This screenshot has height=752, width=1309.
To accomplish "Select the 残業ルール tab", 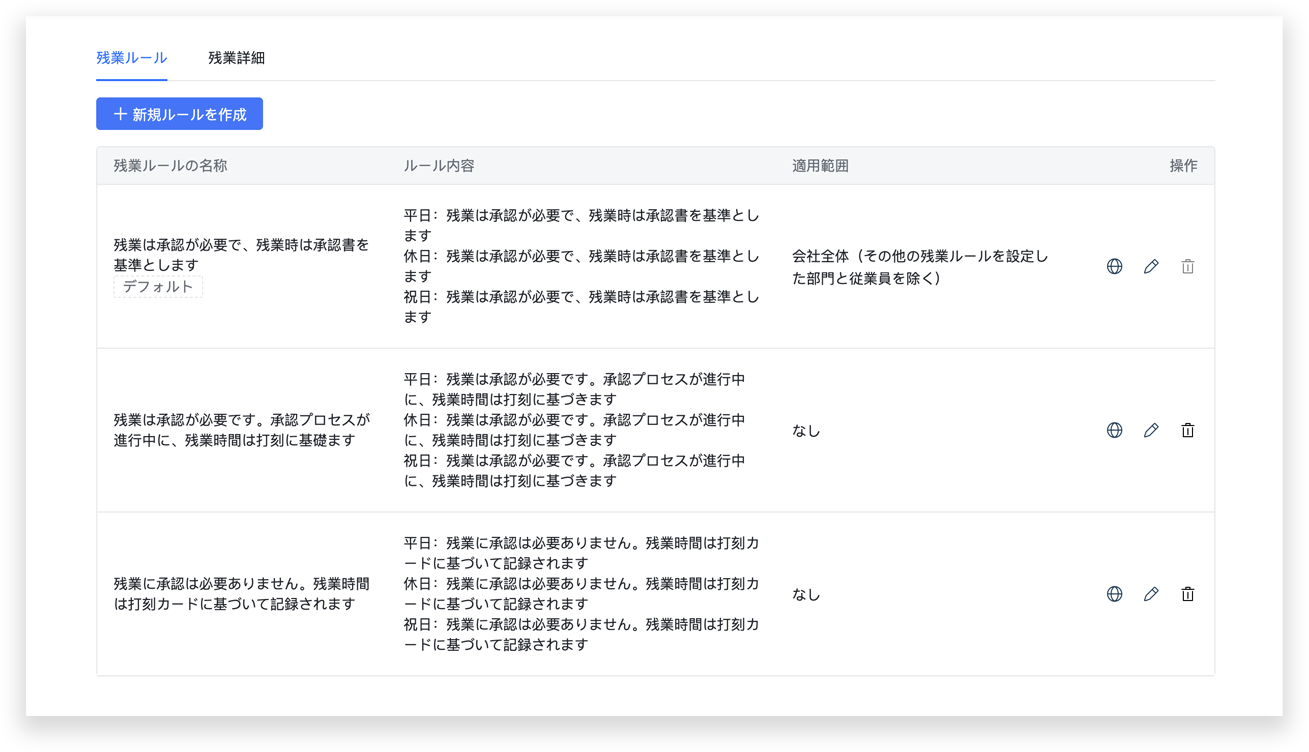I will (x=131, y=58).
